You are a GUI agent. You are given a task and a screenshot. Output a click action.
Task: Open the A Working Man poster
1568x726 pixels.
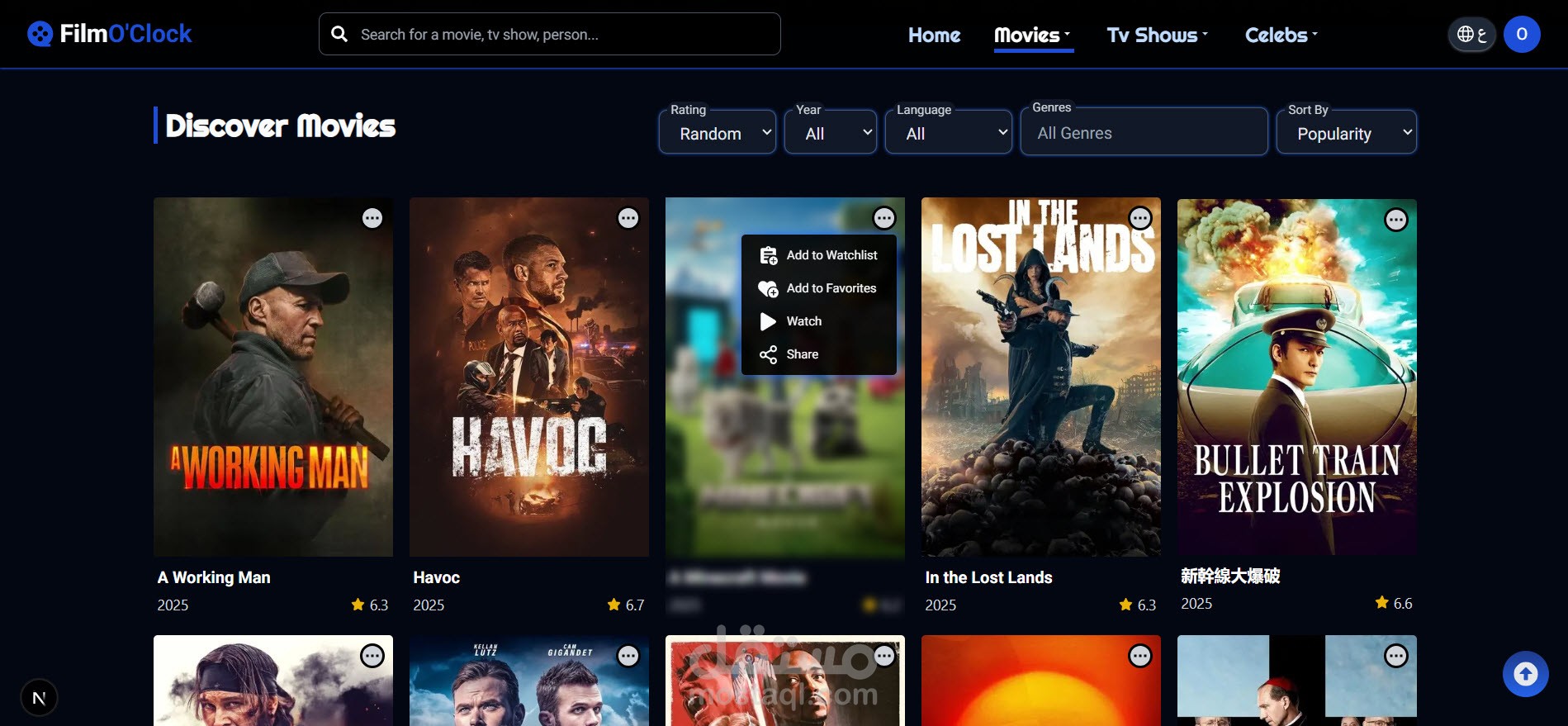click(x=273, y=377)
